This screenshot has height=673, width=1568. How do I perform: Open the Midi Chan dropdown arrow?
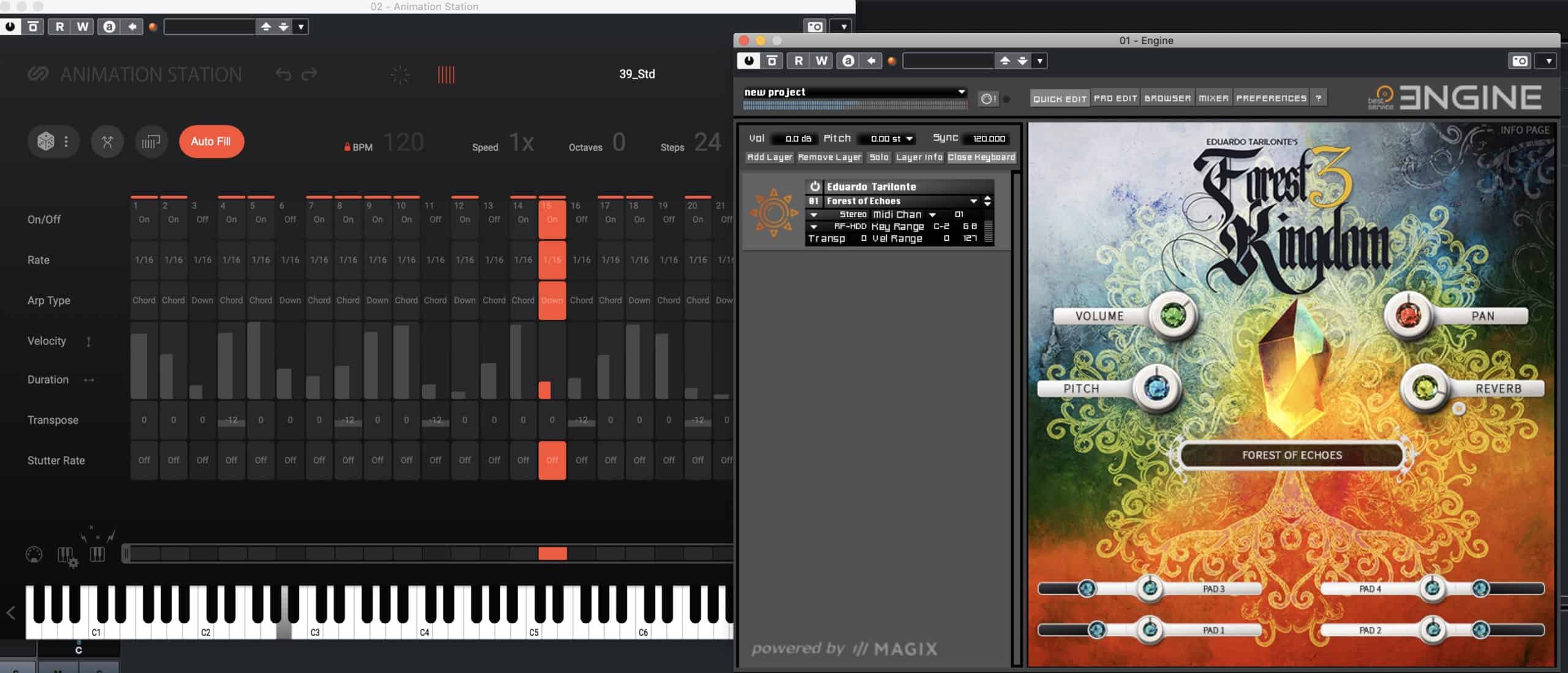click(932, 215)
